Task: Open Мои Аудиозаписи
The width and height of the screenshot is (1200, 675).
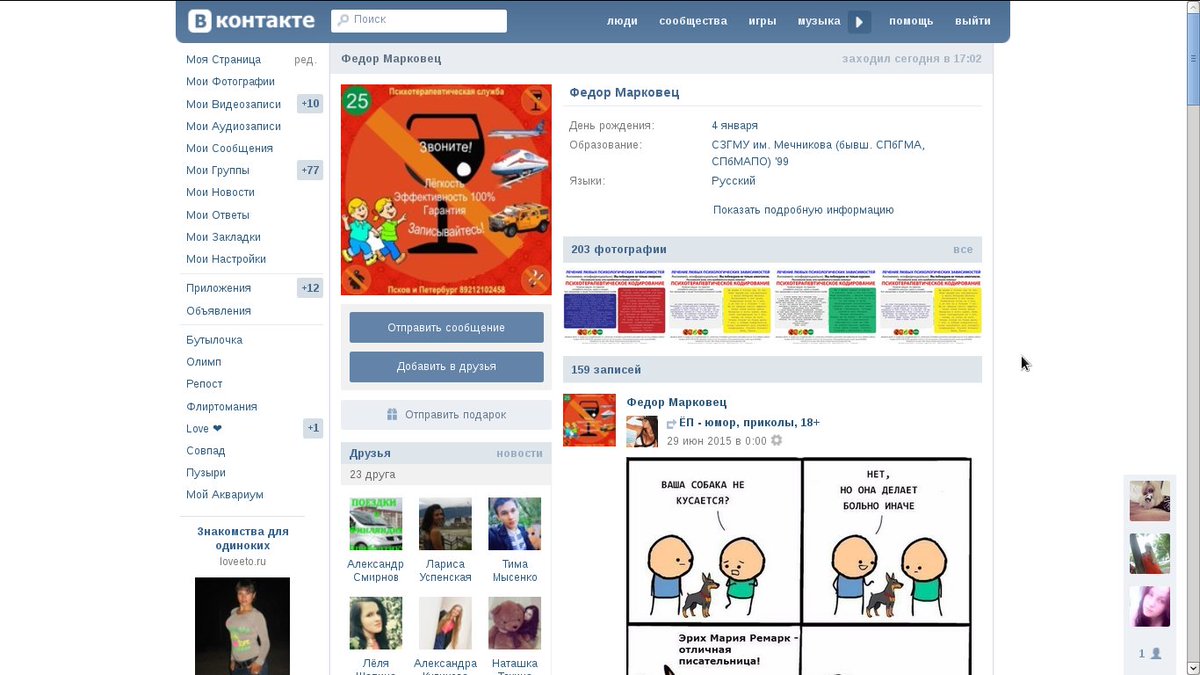Action: coord(233,126)
